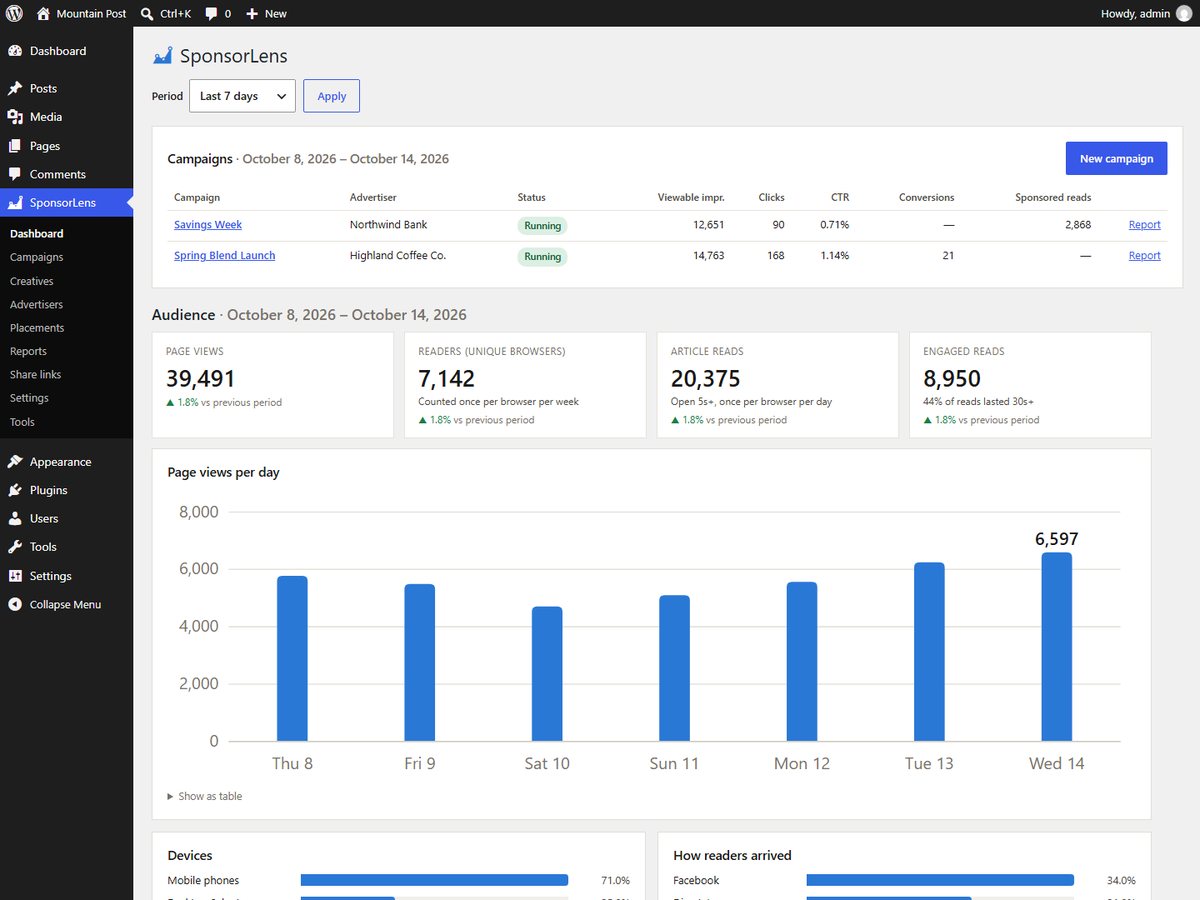Click the Wed 14 bar in chart

click(x=1057, y=647)
